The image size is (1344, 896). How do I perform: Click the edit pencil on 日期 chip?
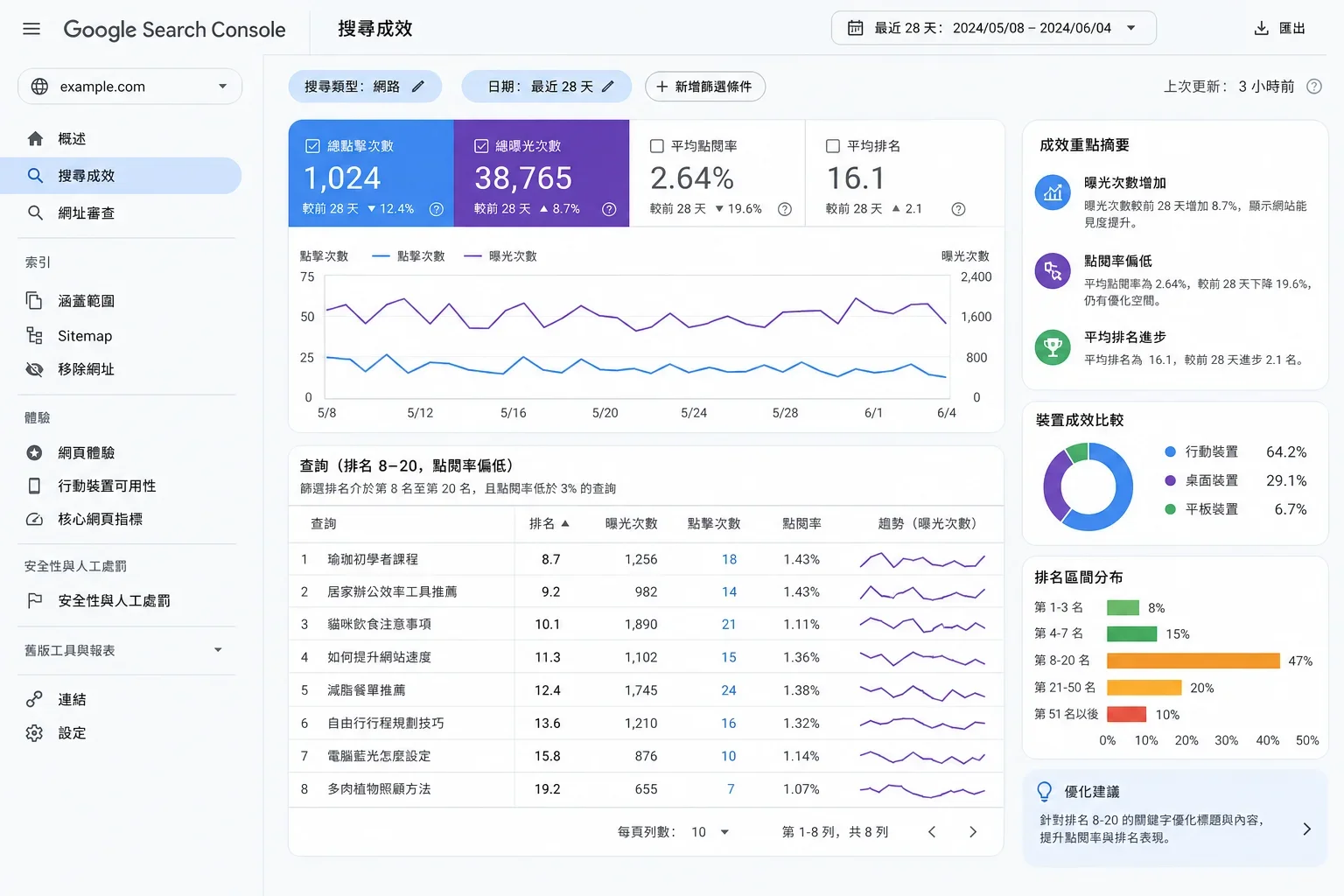(x=608, y=87)
